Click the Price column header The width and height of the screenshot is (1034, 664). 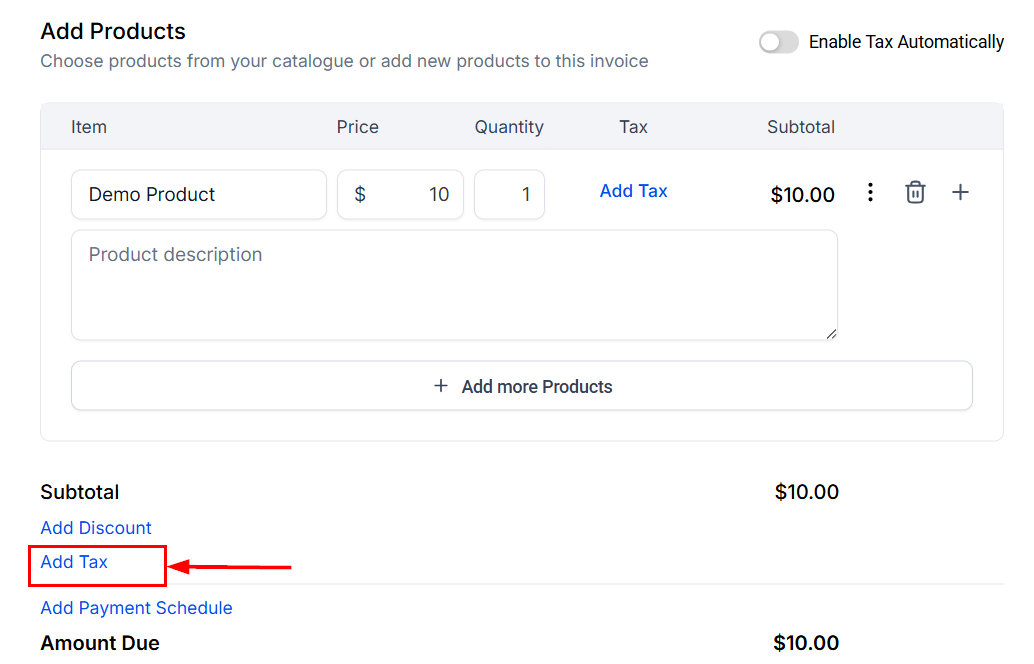point(357,127)
